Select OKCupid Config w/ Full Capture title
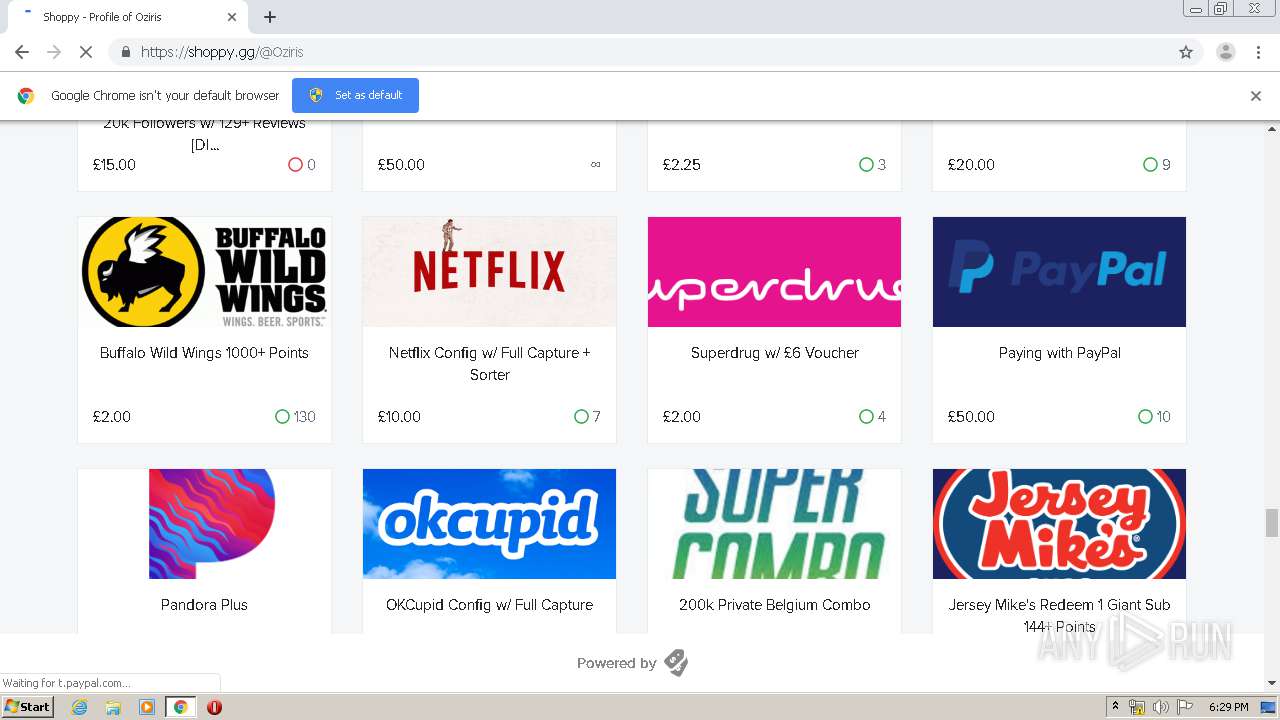The width and height of the screenshot is (1280, 720). pyautogui.click(x=489, y=605)
